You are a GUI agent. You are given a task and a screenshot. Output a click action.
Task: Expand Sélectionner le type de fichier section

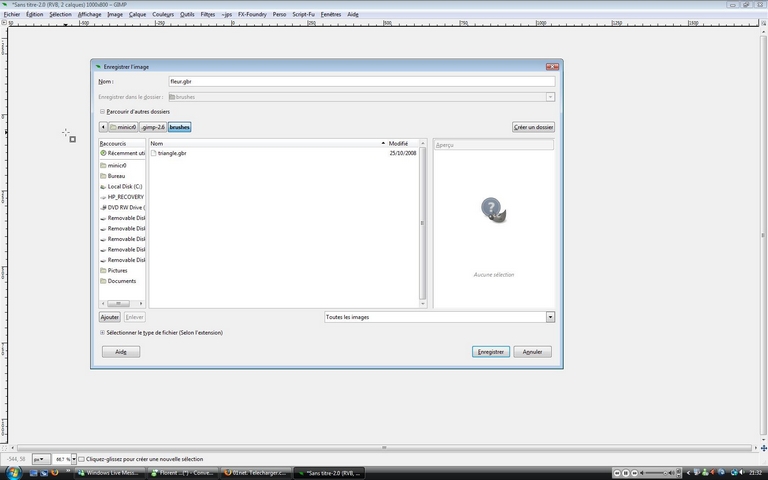tap(102, 333)
